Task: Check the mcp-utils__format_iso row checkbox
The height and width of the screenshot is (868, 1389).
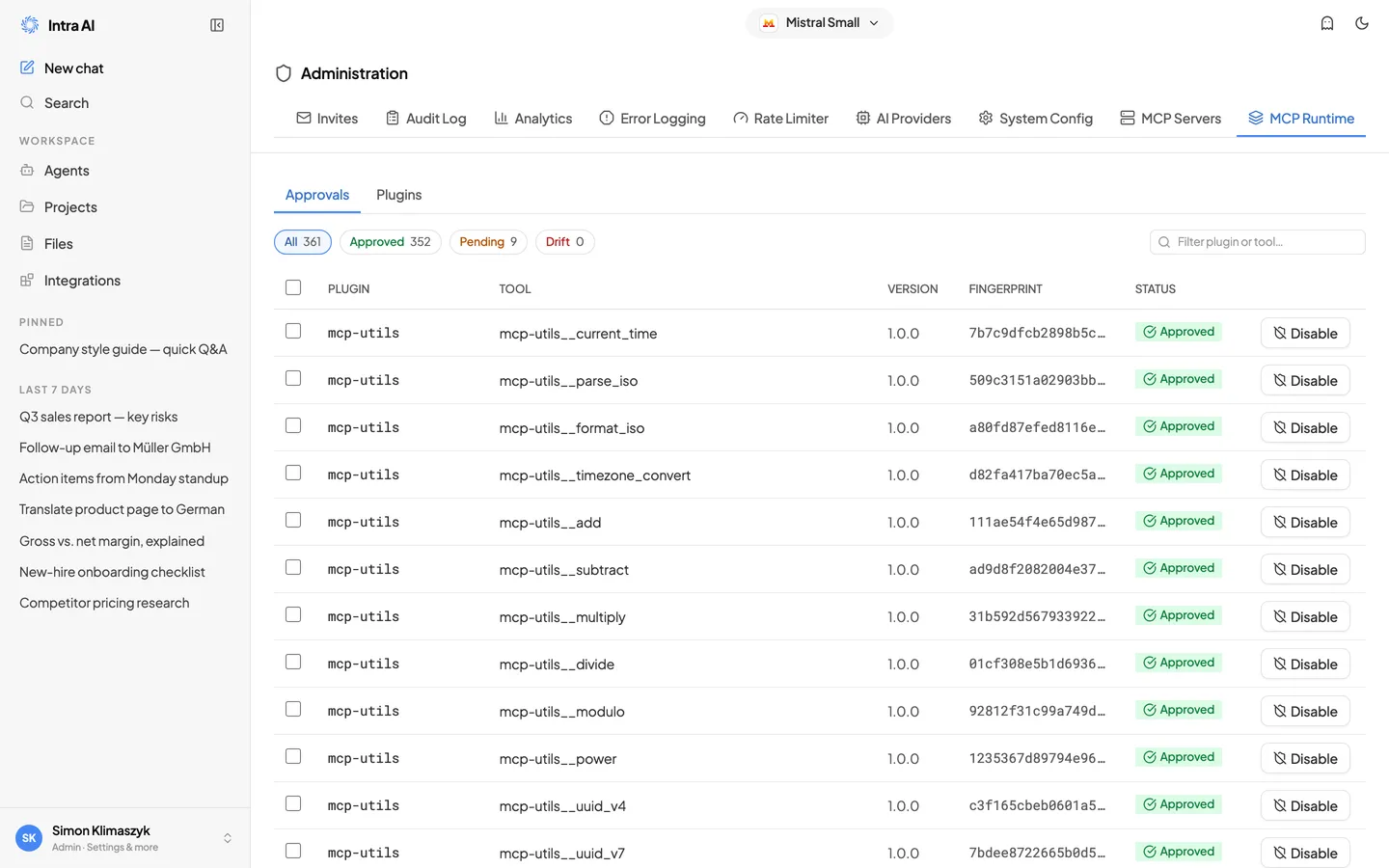Action: [293, 425]
